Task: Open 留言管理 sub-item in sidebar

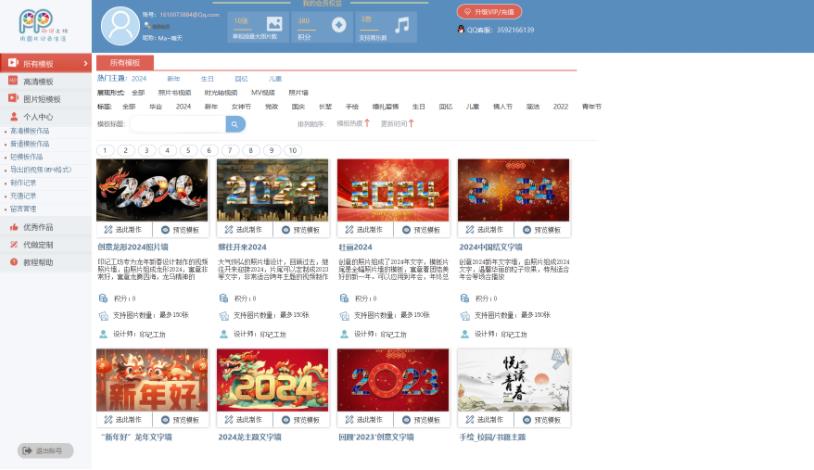Action: (x=23, y=209)
